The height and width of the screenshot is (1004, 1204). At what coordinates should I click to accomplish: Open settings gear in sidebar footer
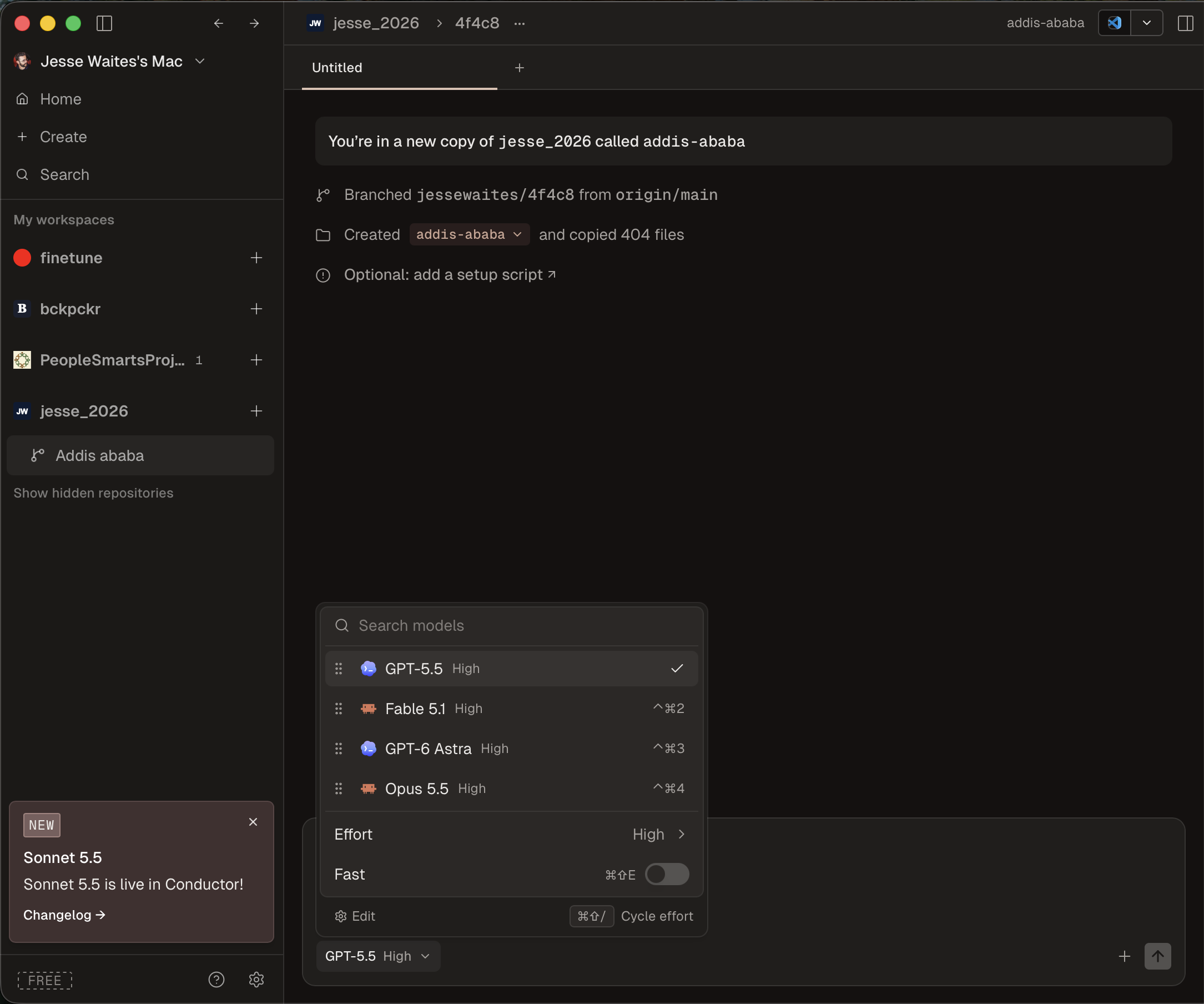pyautogui.click(x=256, y=980)
